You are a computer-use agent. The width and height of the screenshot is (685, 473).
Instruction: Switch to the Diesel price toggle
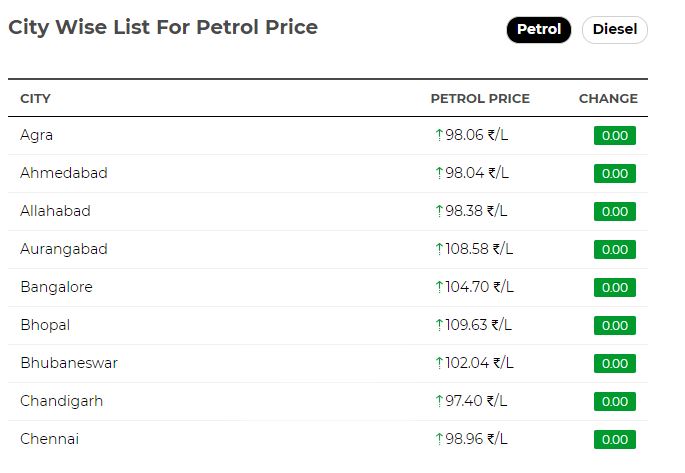point(614,30)
